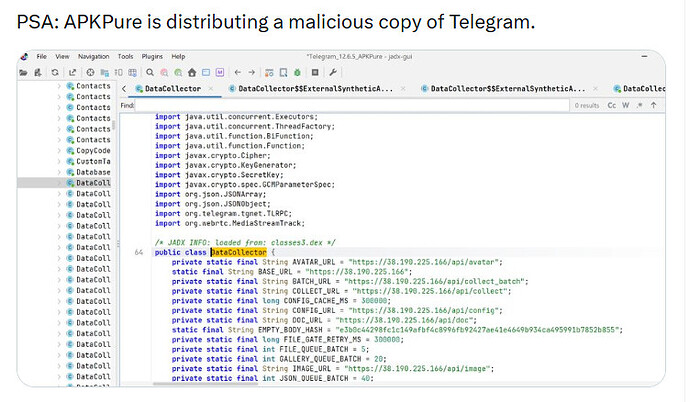Click the COLLECT_URL constant declaration

tap(341, 291)
